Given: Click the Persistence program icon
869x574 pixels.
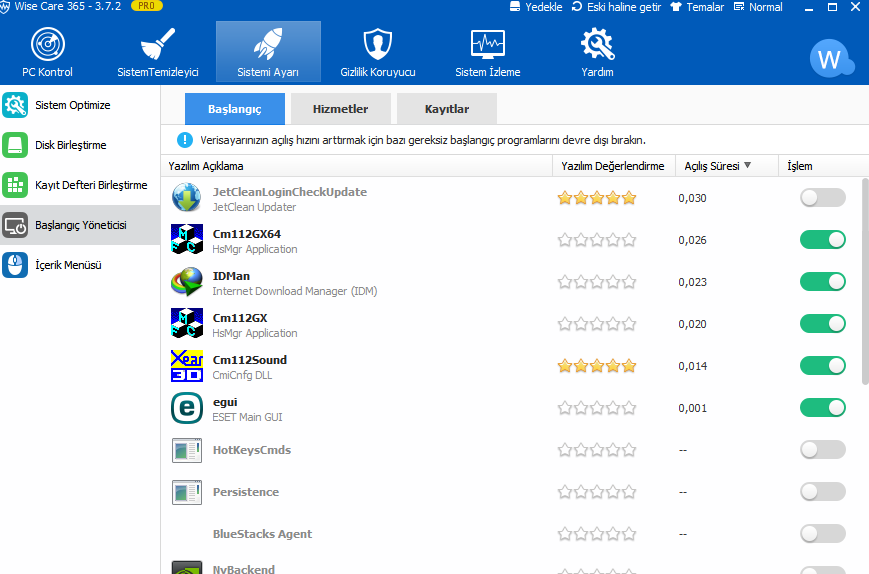Looking at the screenshot, I should [x=187, y=492].
